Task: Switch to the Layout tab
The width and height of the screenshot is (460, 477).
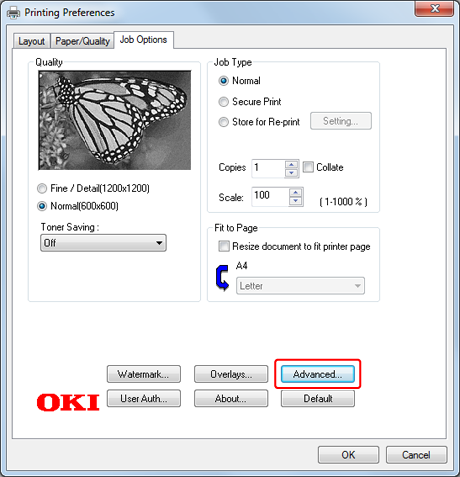Action: click(32, 41)
